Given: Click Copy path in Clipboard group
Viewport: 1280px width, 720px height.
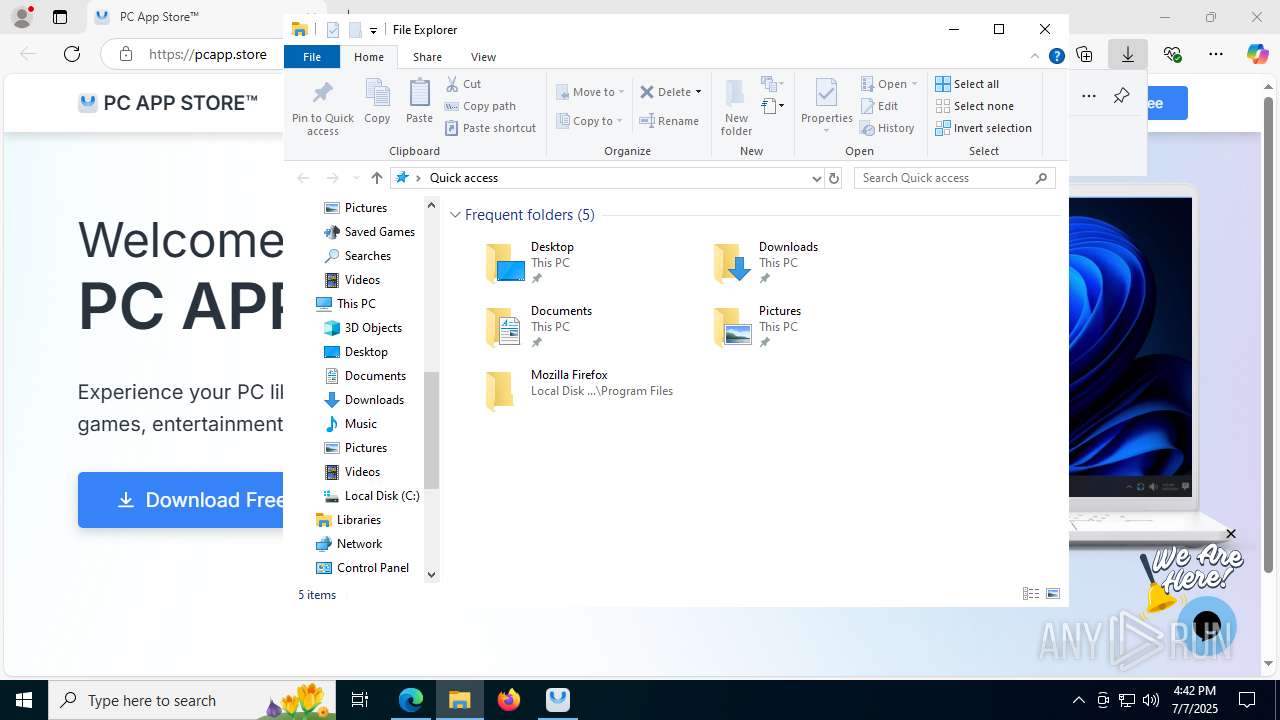Looking at the screenshot, I should (480, 106).
